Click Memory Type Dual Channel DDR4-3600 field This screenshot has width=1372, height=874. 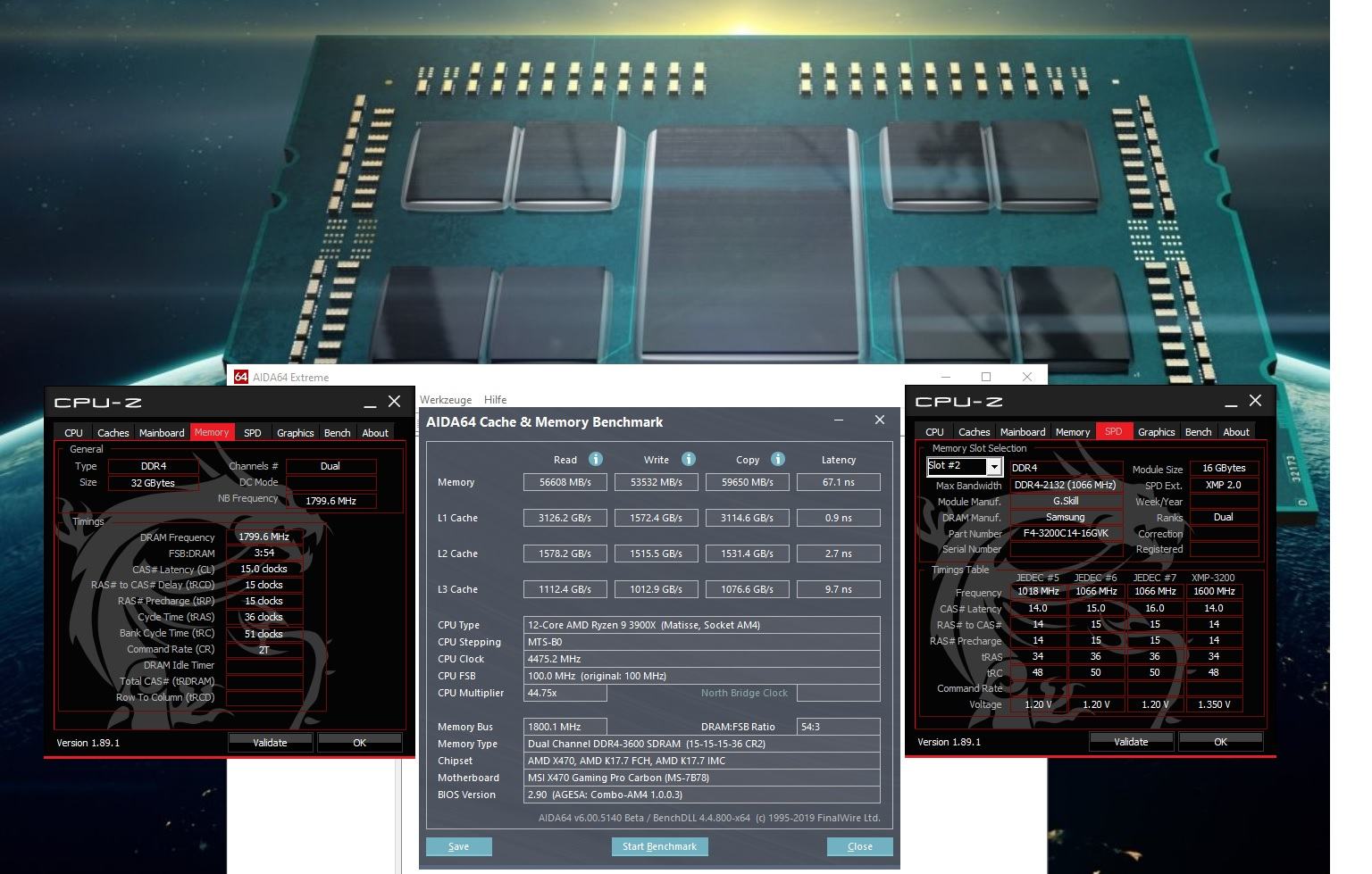pos(702,744)
